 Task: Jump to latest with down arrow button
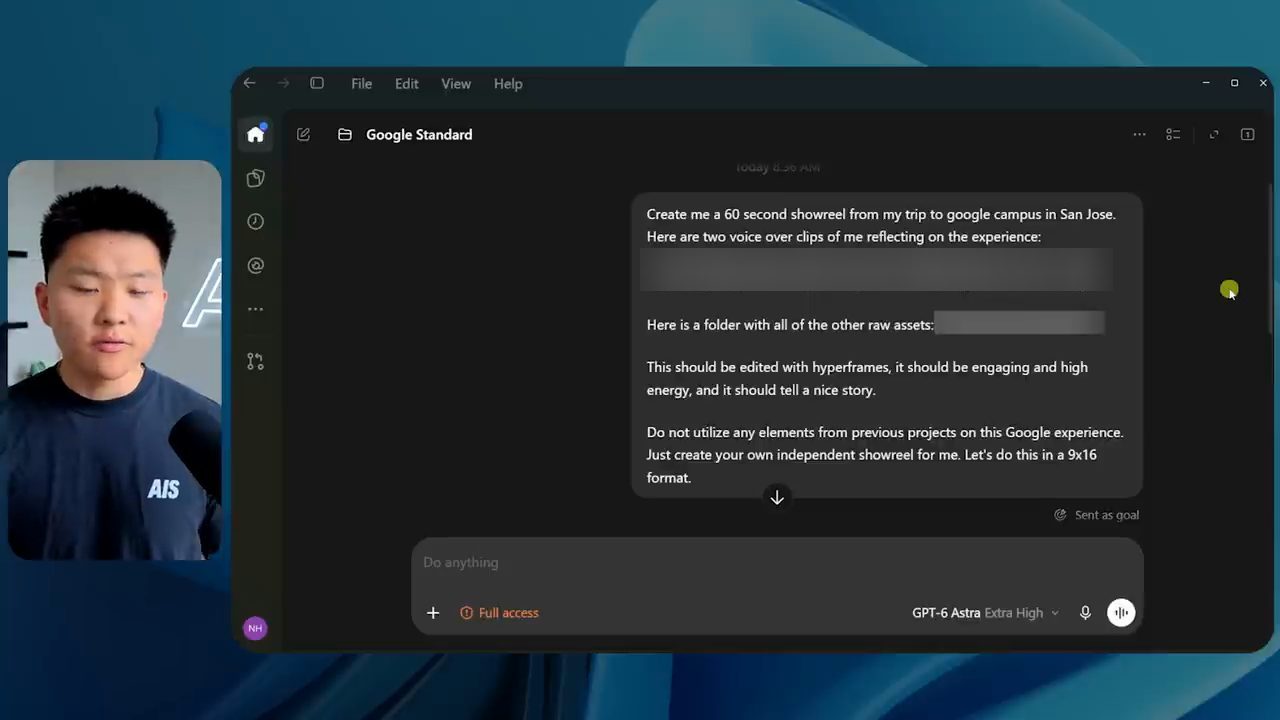click(x=777, y=497)
